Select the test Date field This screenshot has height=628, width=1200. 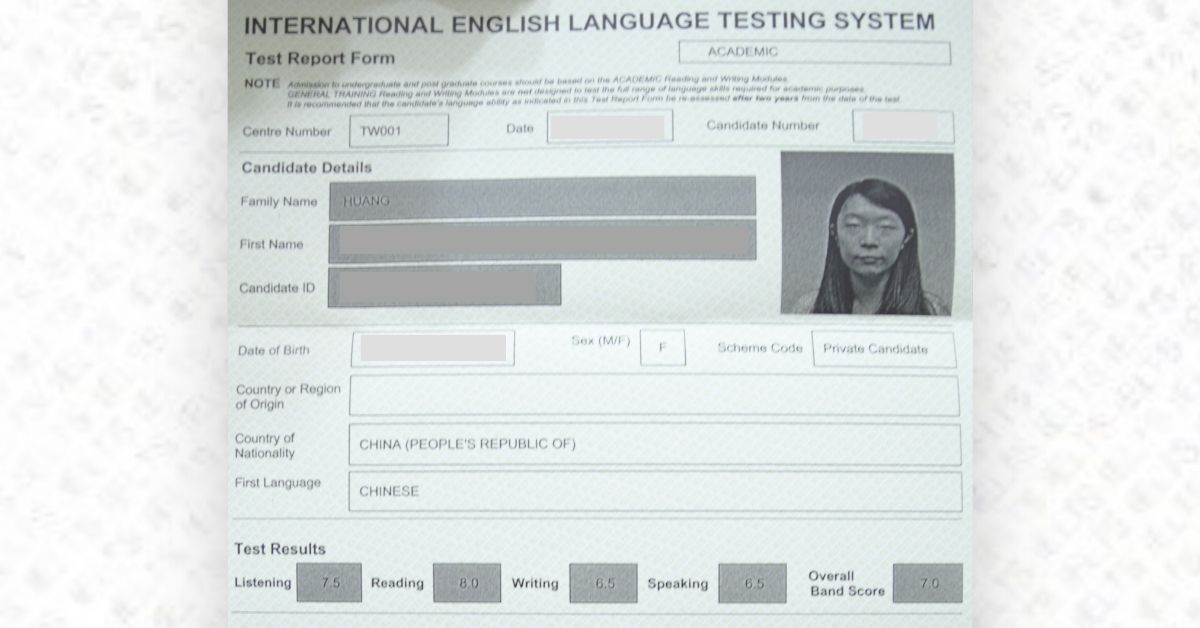click(x=609, y=127)
